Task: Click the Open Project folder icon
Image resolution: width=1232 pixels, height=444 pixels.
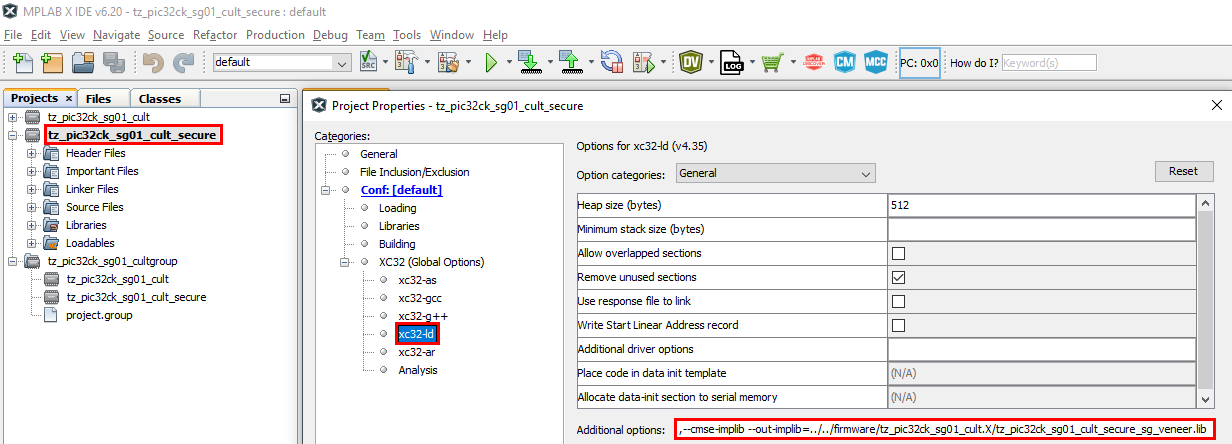Action: click(x=83, y=62)
